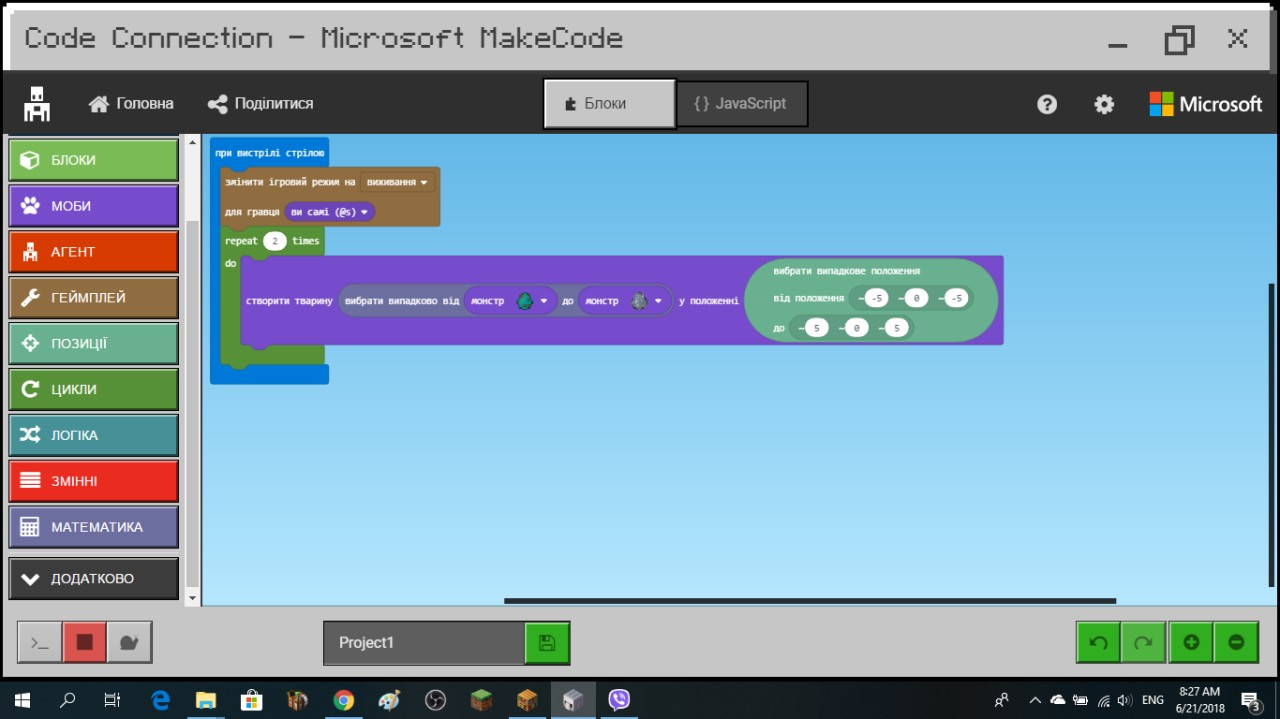
Task: Click the Поділитися share button
Action: click(x=260, y=104)
